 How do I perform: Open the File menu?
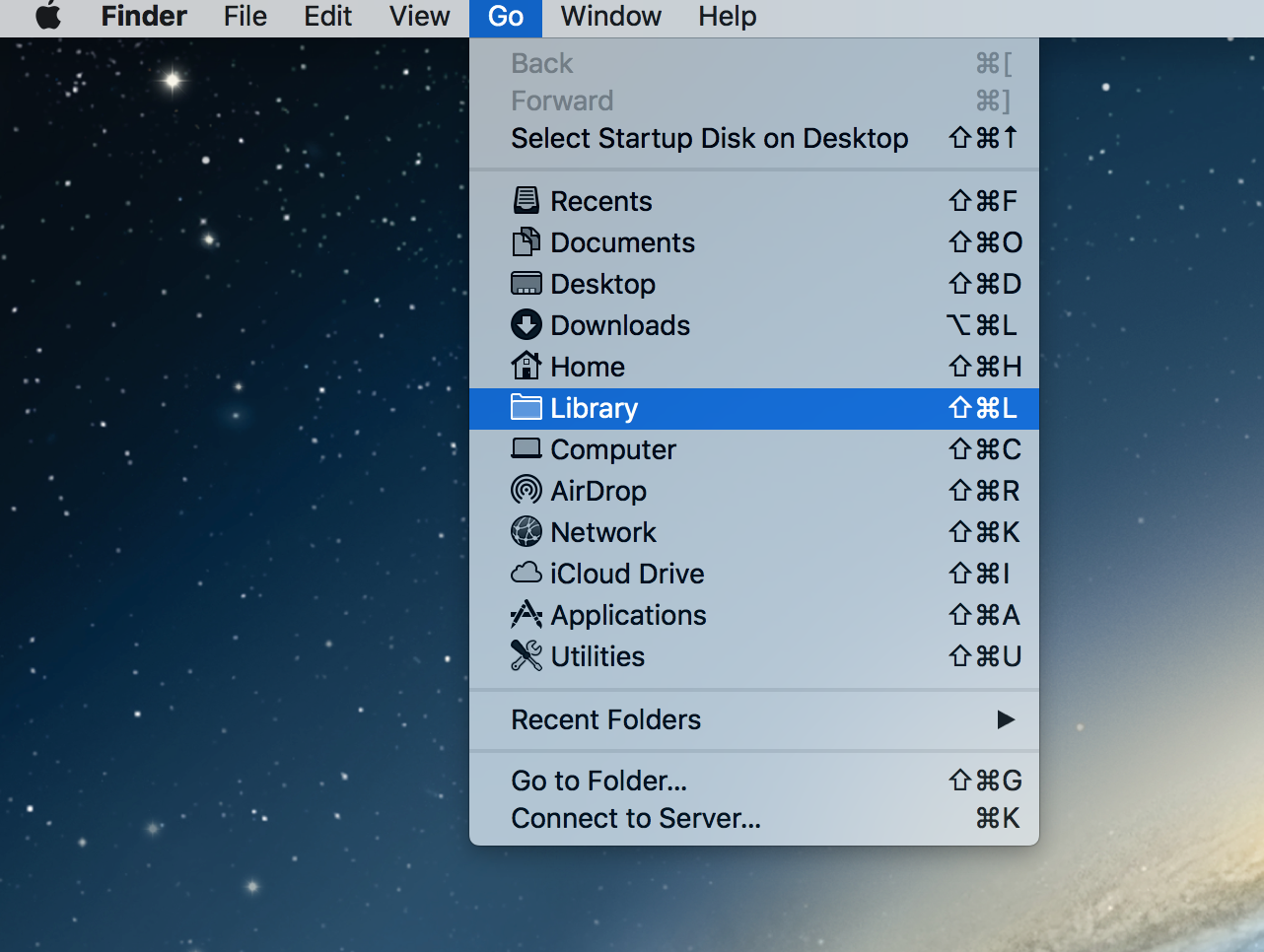(246, 17)
